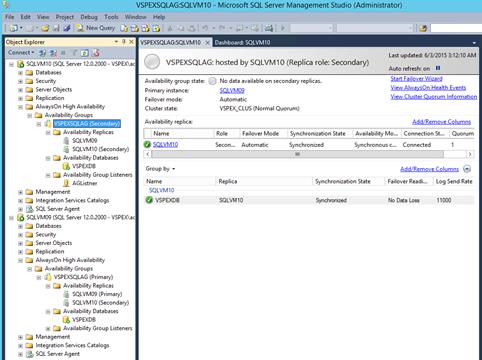The width and height of the screenshot is (482, 360).
Task: Click the Analysis Services MDX Query icon
Action: pyautogui.click(x=135, y=28)
